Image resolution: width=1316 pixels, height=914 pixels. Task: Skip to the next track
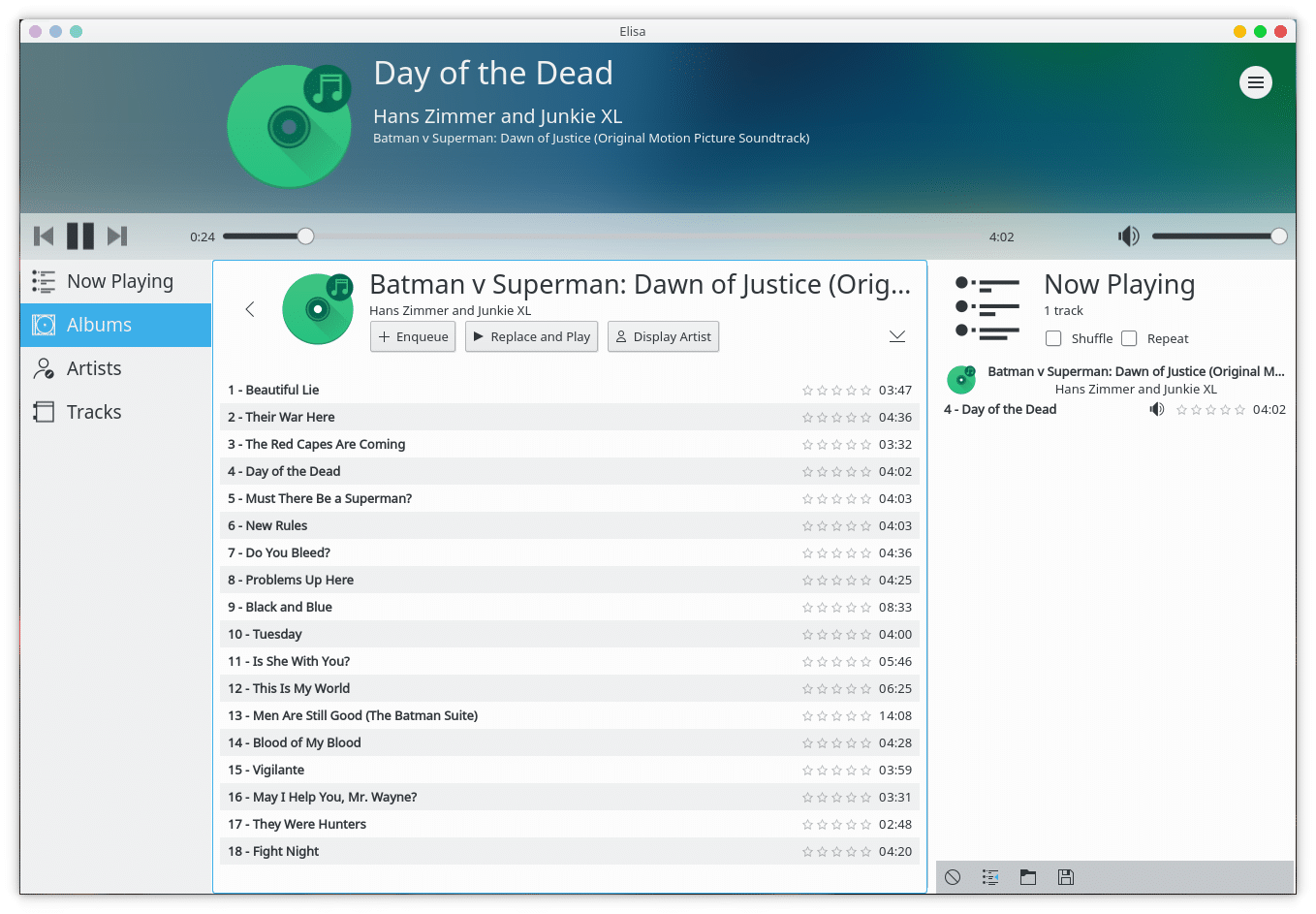[x=117, y=236]
